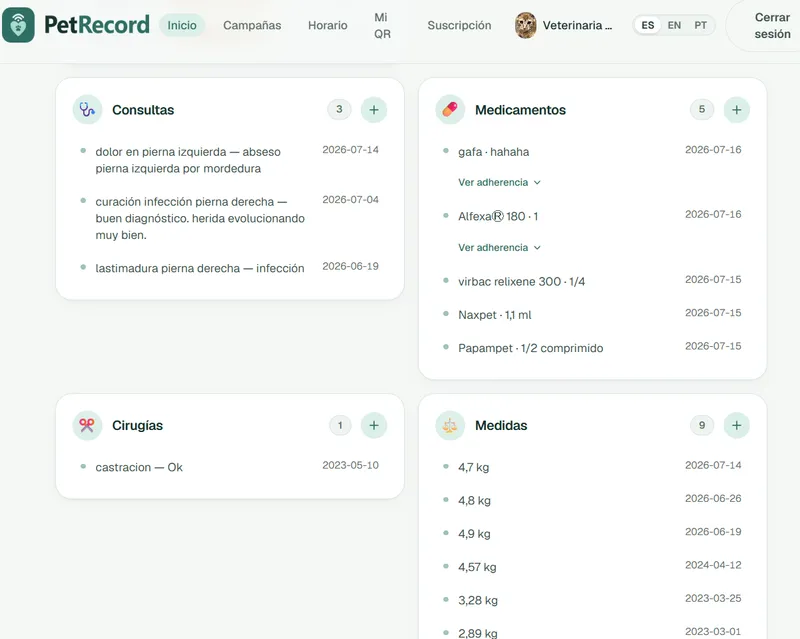Open the 2026-07-14 consultation entry
This screenshot has height=639, width=800.
[x=230, y=160]
